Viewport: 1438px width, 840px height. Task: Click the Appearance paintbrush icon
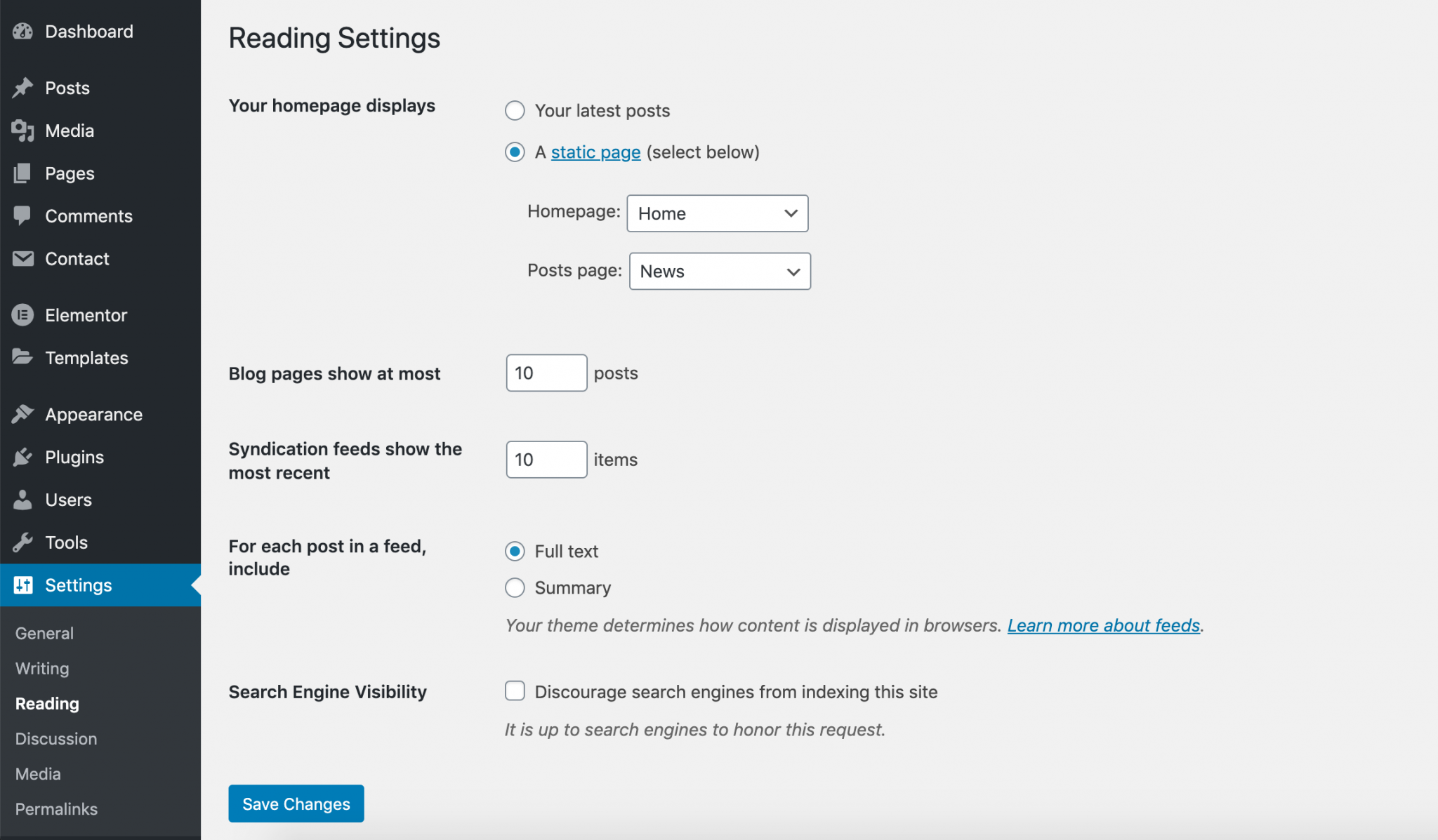tap(22, 414)
